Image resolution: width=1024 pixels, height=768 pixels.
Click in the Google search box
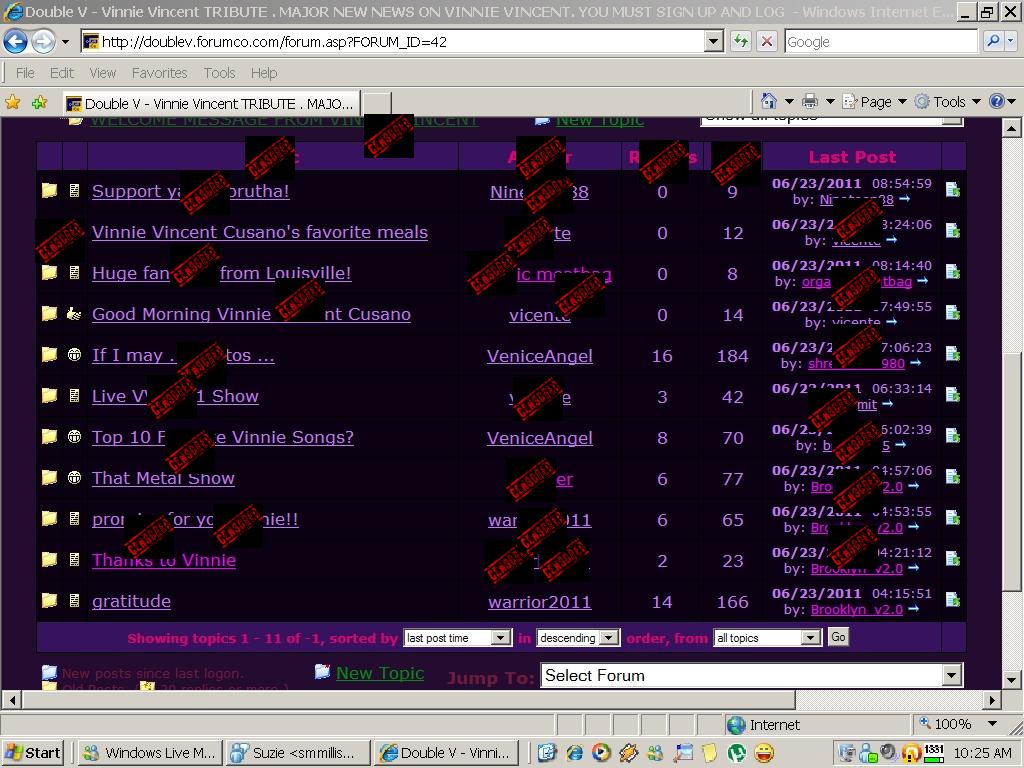(x=881, y=42)
